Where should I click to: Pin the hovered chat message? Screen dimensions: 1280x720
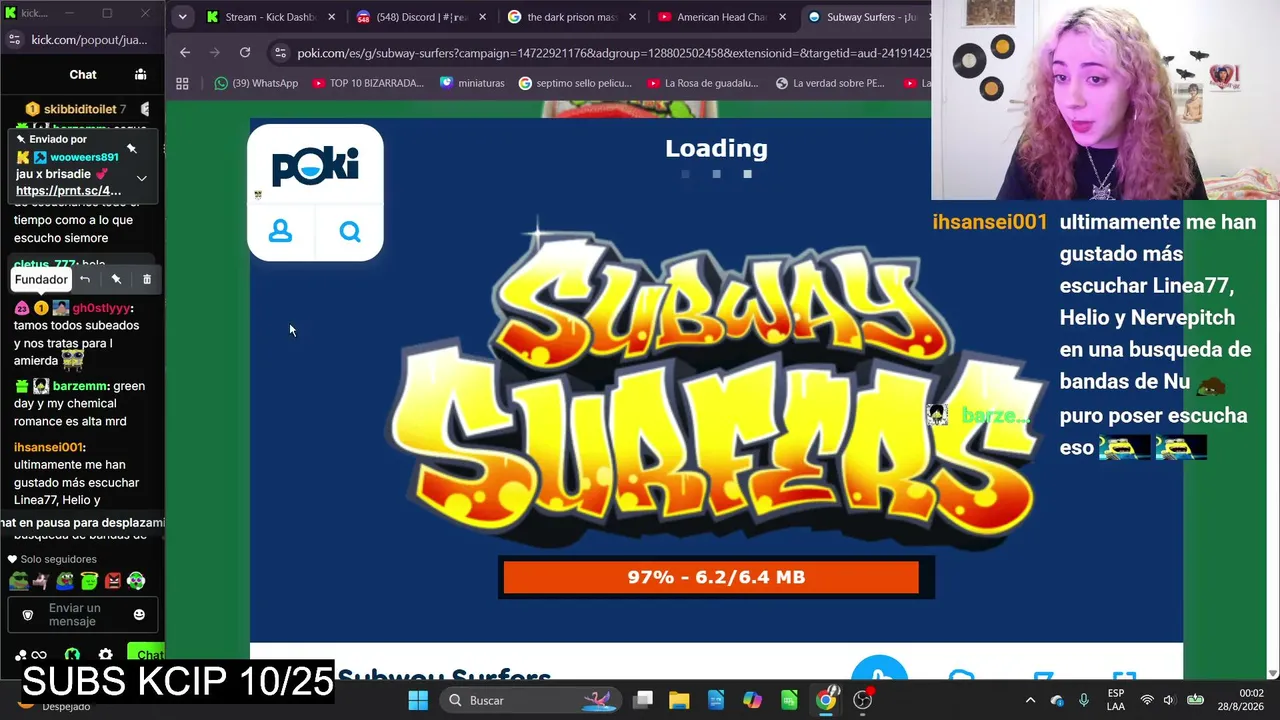point(116,279)
